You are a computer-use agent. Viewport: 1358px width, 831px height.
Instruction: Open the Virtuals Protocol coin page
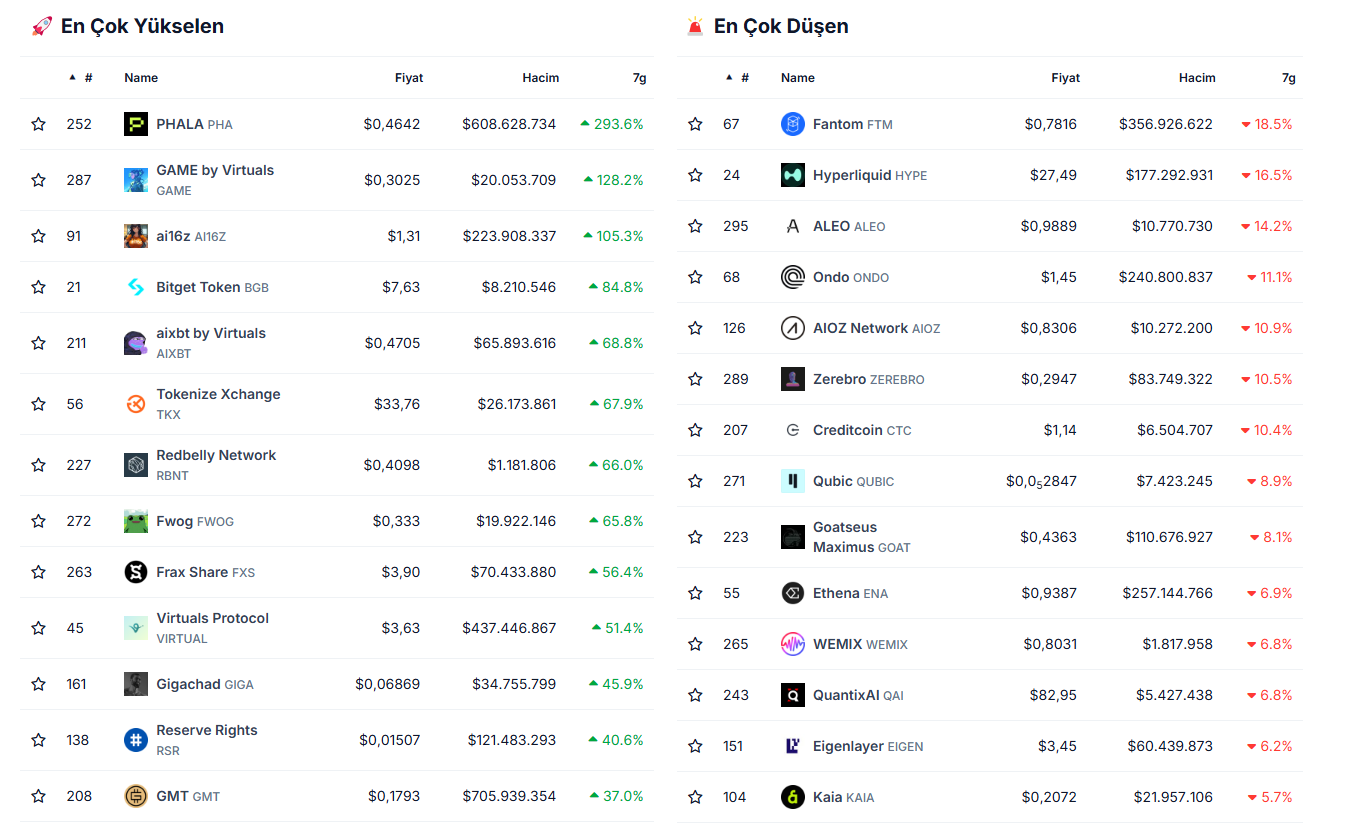pos(212,619)
